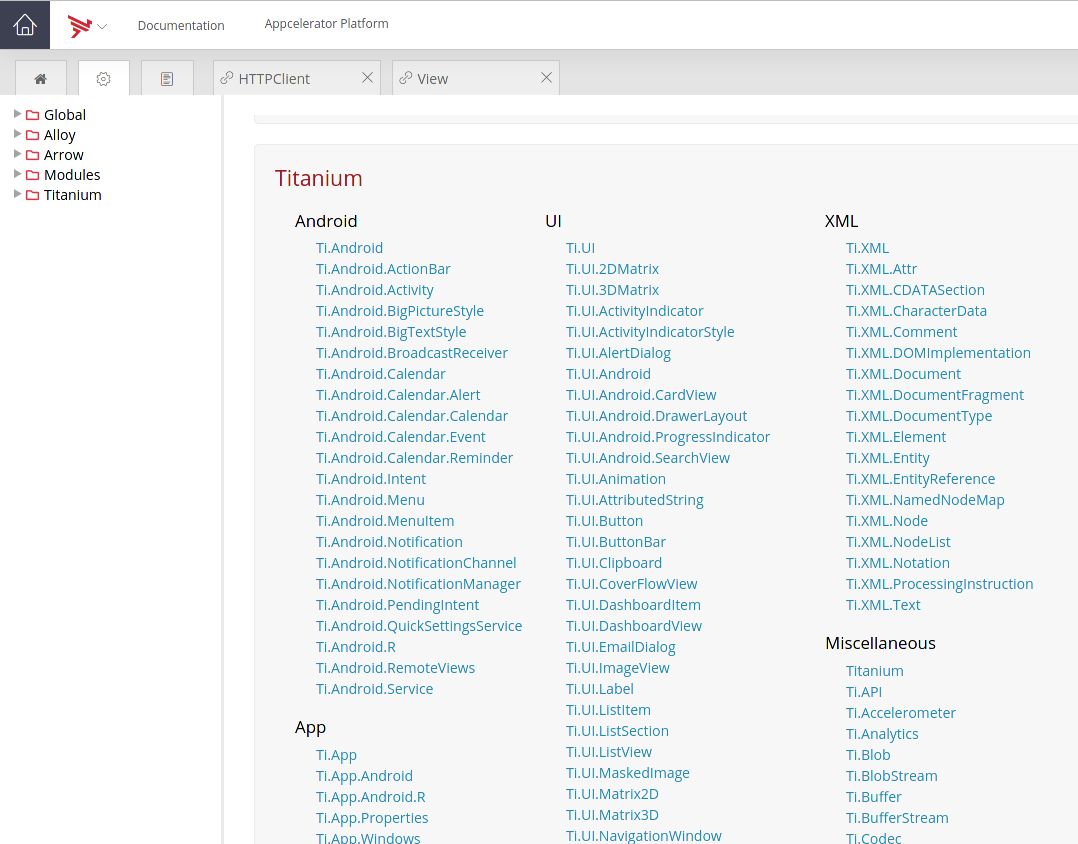Open Appcelerator Platform menu item
1078x844 pixels.
coord(327,23)
